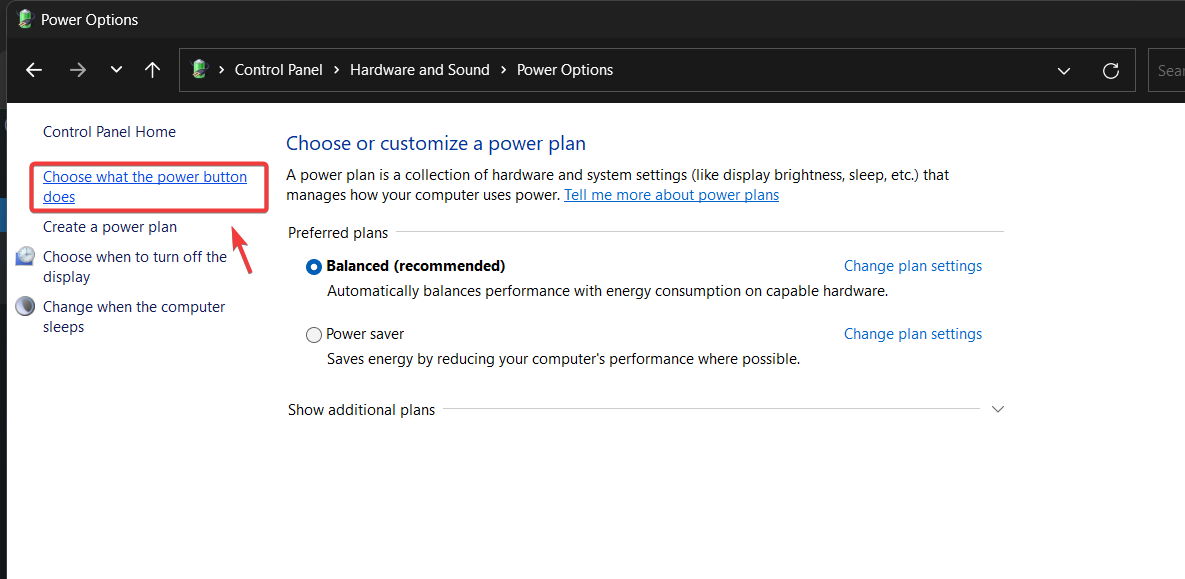The width and height of the screenshot is (1185, 579).
Task: Change plan settings for Power saver
Action: pos(912,334)
